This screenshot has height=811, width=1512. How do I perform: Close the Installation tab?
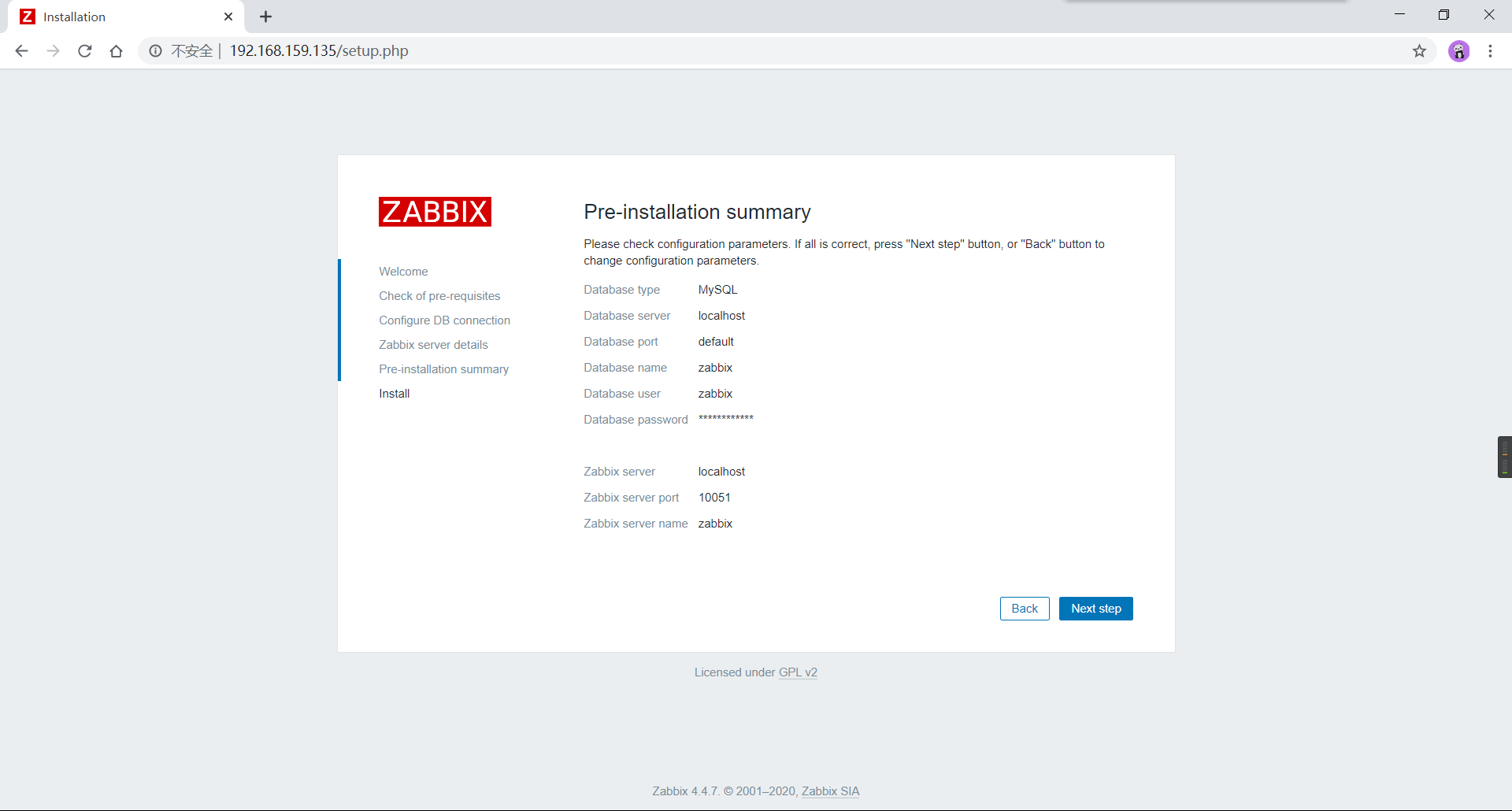click(x=228, y=17)
